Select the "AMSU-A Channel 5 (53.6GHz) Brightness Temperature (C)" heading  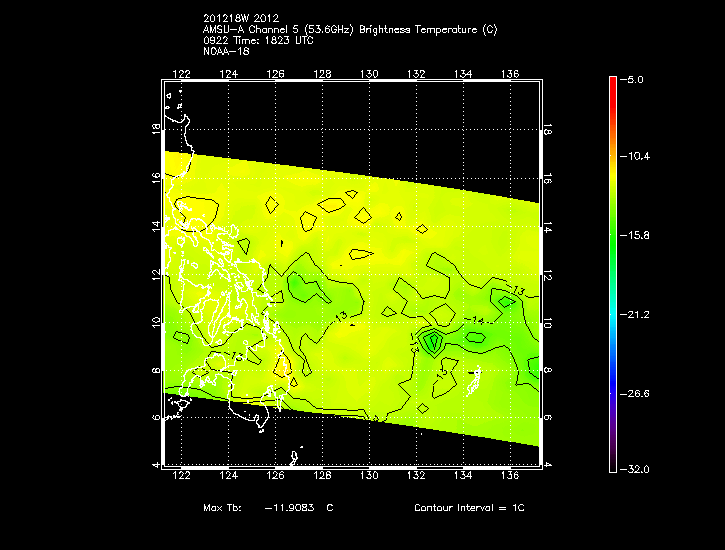pyautogui.click(x=350, y=30)
